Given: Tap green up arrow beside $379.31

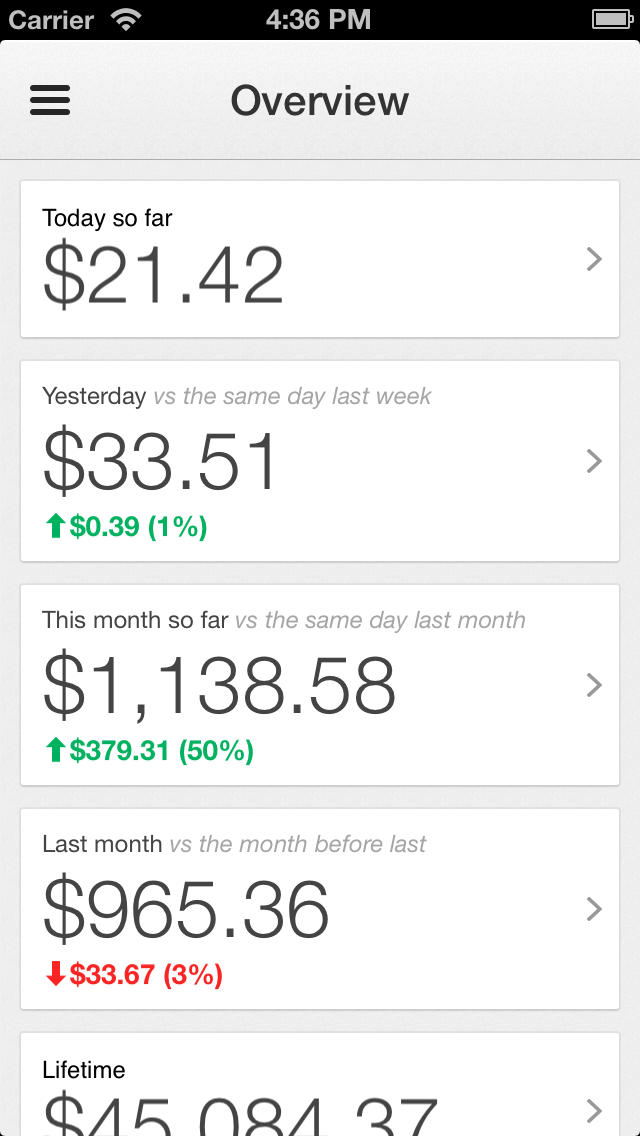Looking at the screenshot, I should coord(56,750).
